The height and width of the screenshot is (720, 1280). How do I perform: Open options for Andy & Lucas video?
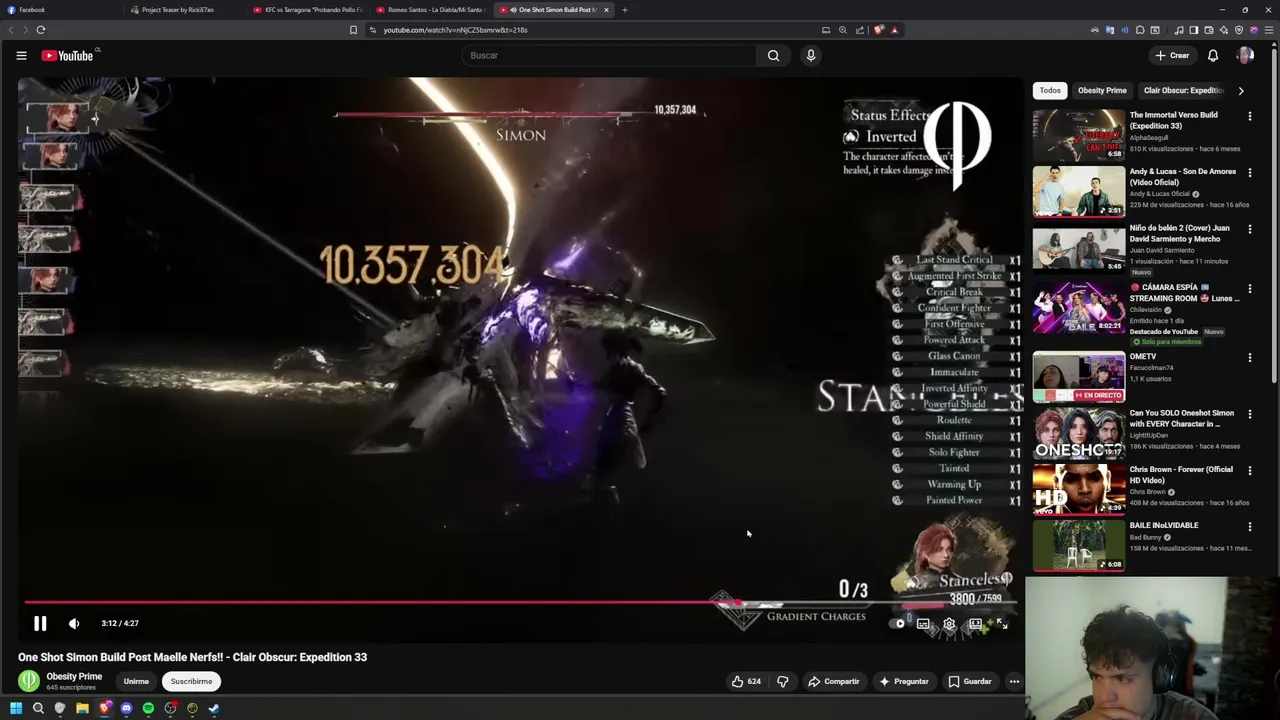point(1250,173)
